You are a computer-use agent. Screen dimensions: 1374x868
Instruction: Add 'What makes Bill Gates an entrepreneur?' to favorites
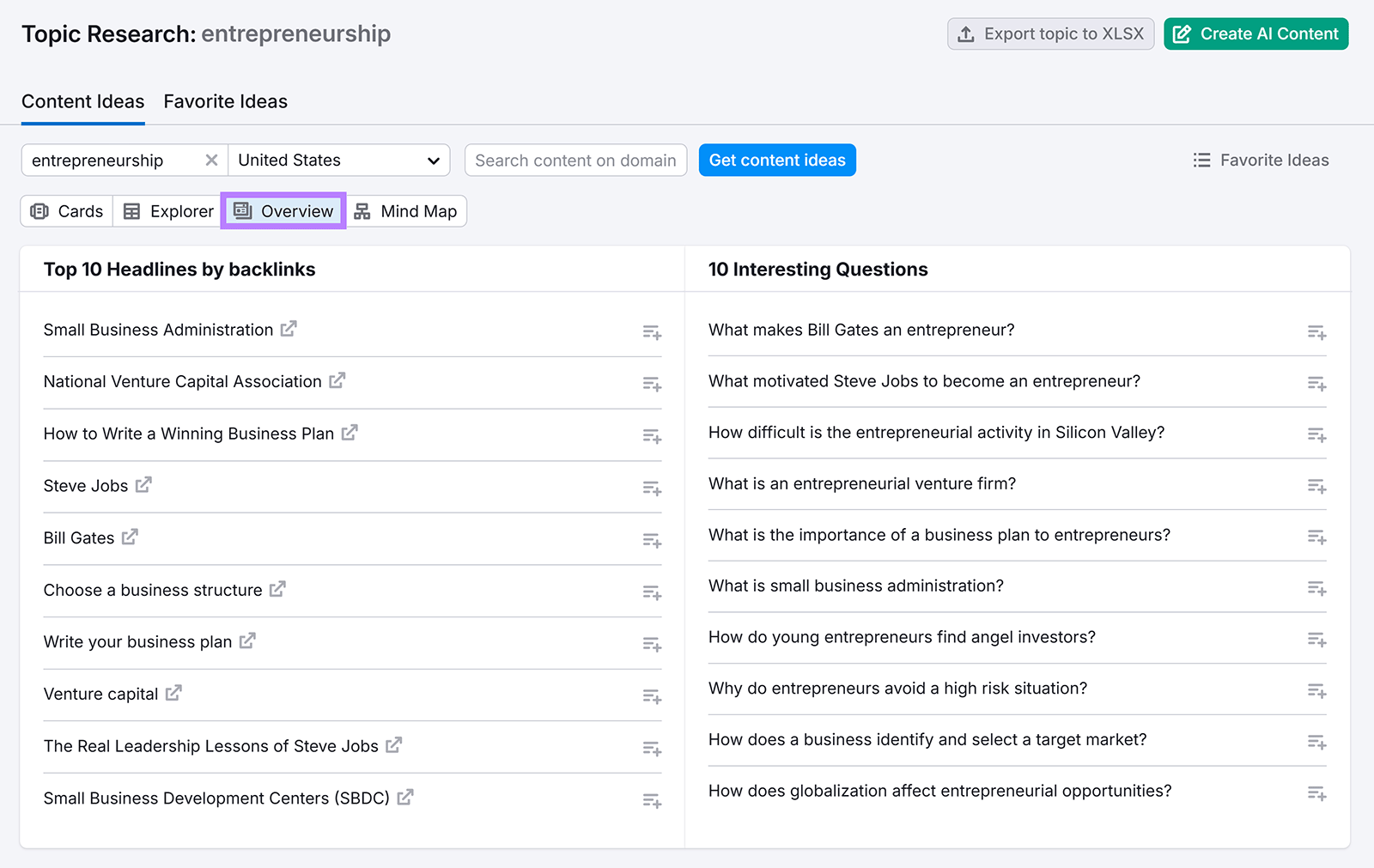[x=1316, y=332]
